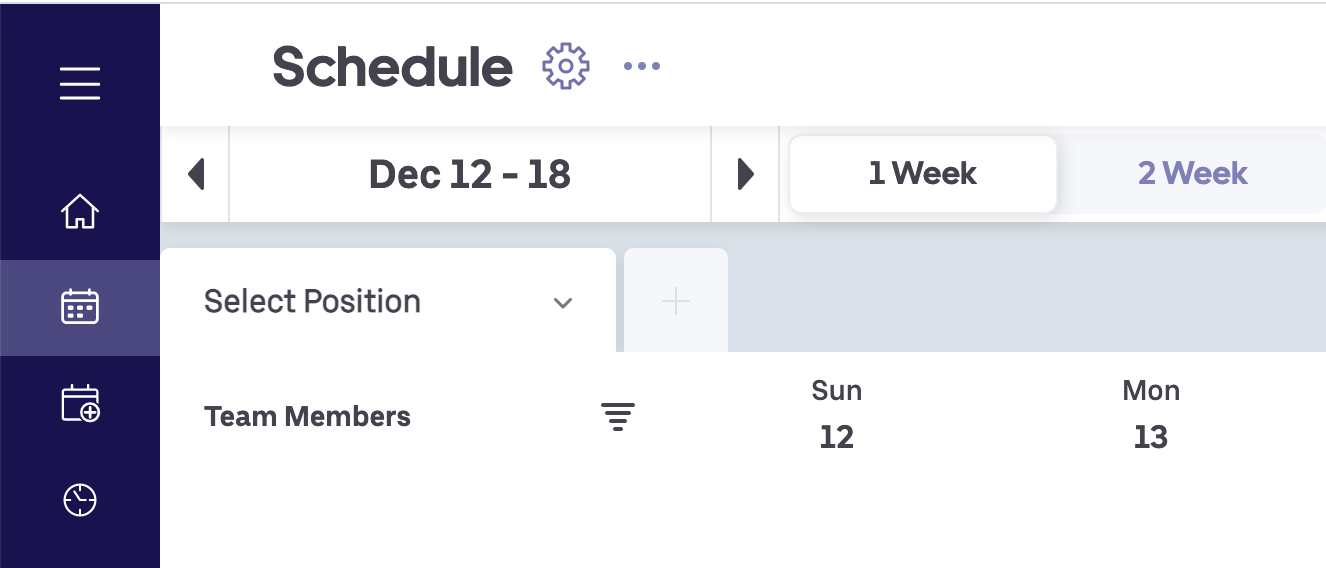Switch to 2 Week view

[x=1192, y=174]
